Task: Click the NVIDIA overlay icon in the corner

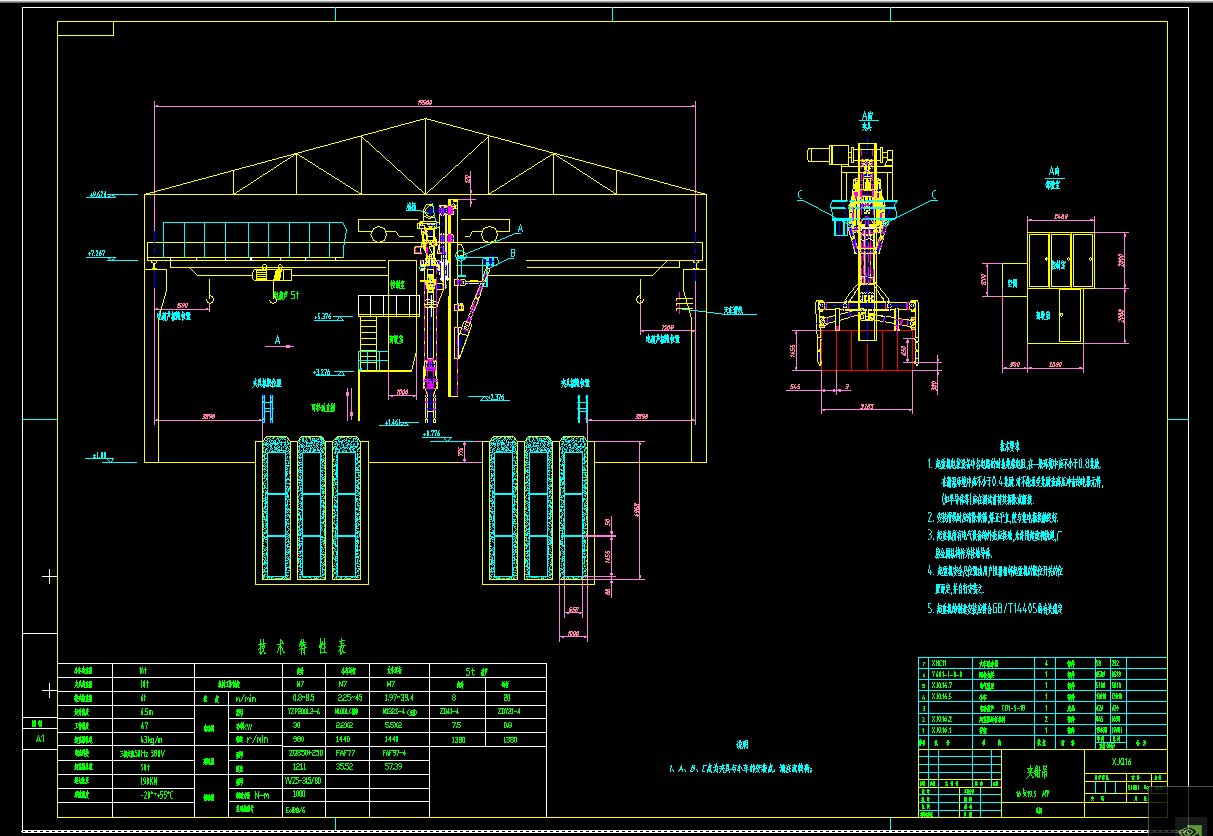Action: tap(1190, 826)
